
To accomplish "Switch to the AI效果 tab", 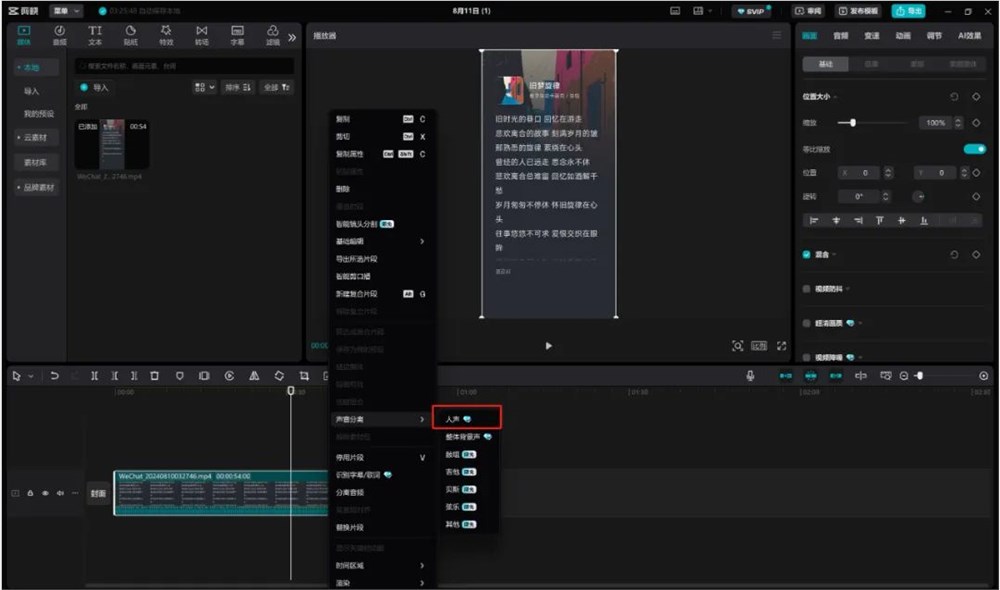I will pos(969,36).
